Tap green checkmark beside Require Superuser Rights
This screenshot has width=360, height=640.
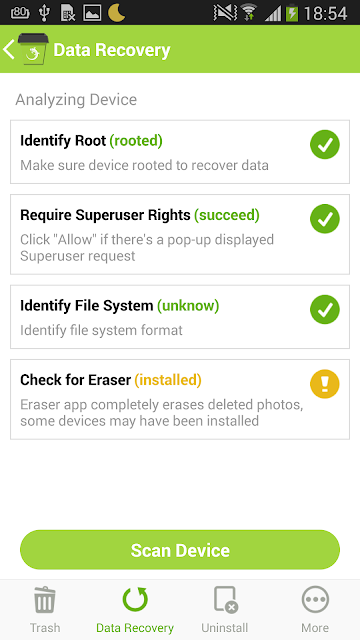pos(325,219)
